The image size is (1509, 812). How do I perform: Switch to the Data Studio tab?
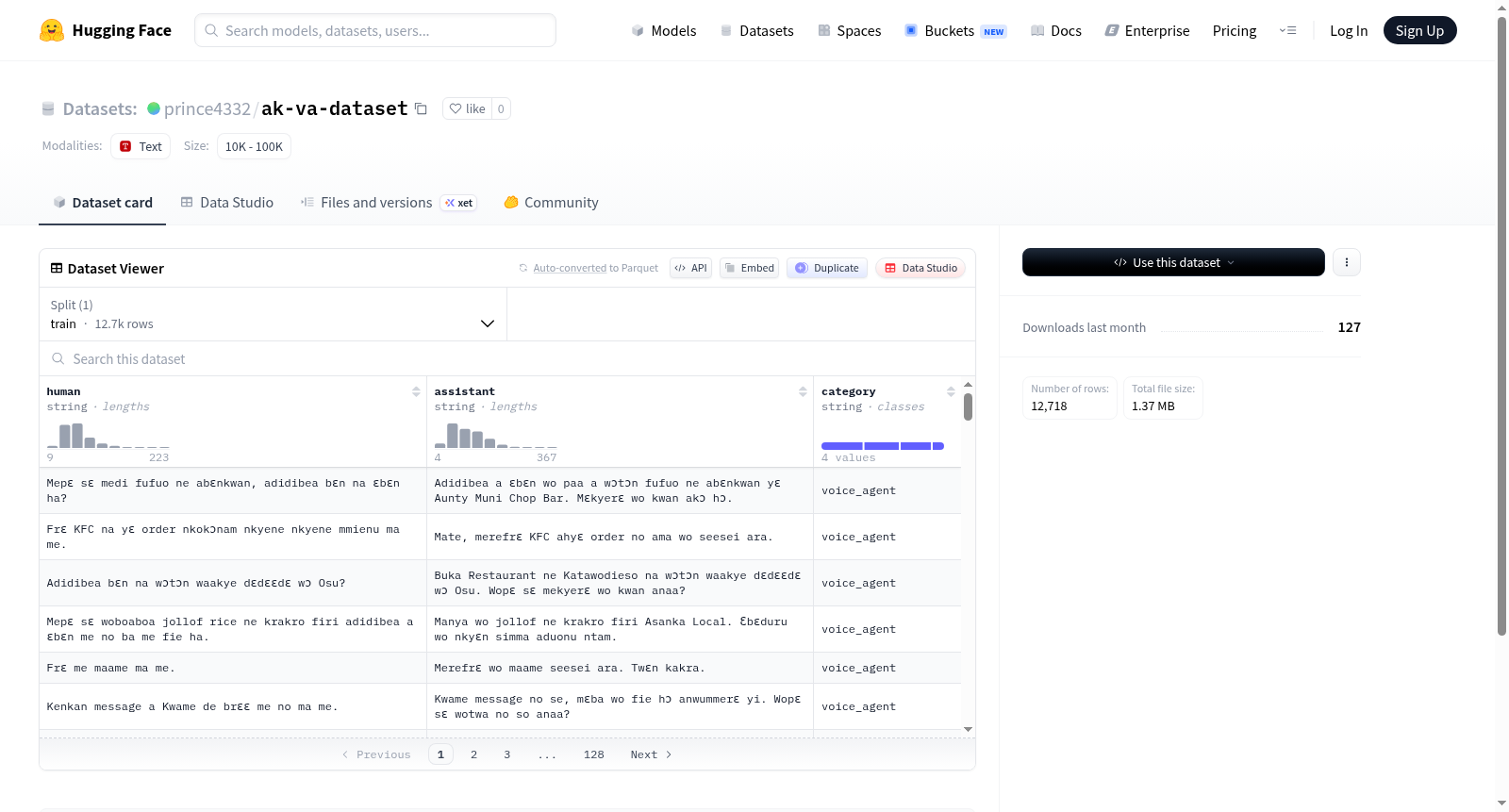tap(227, 202)
